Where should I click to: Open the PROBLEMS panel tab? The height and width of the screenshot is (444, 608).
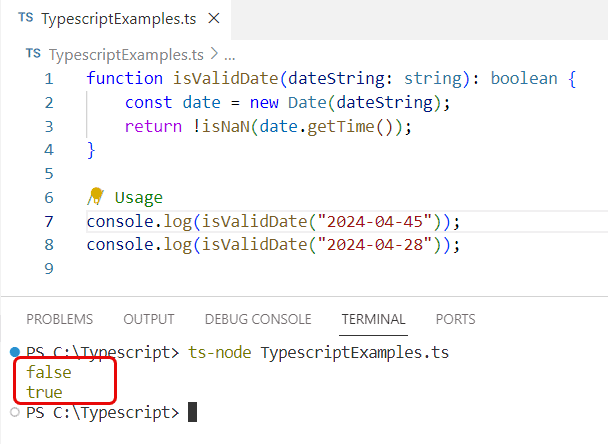pyautogui.click(x=60, y=319)
